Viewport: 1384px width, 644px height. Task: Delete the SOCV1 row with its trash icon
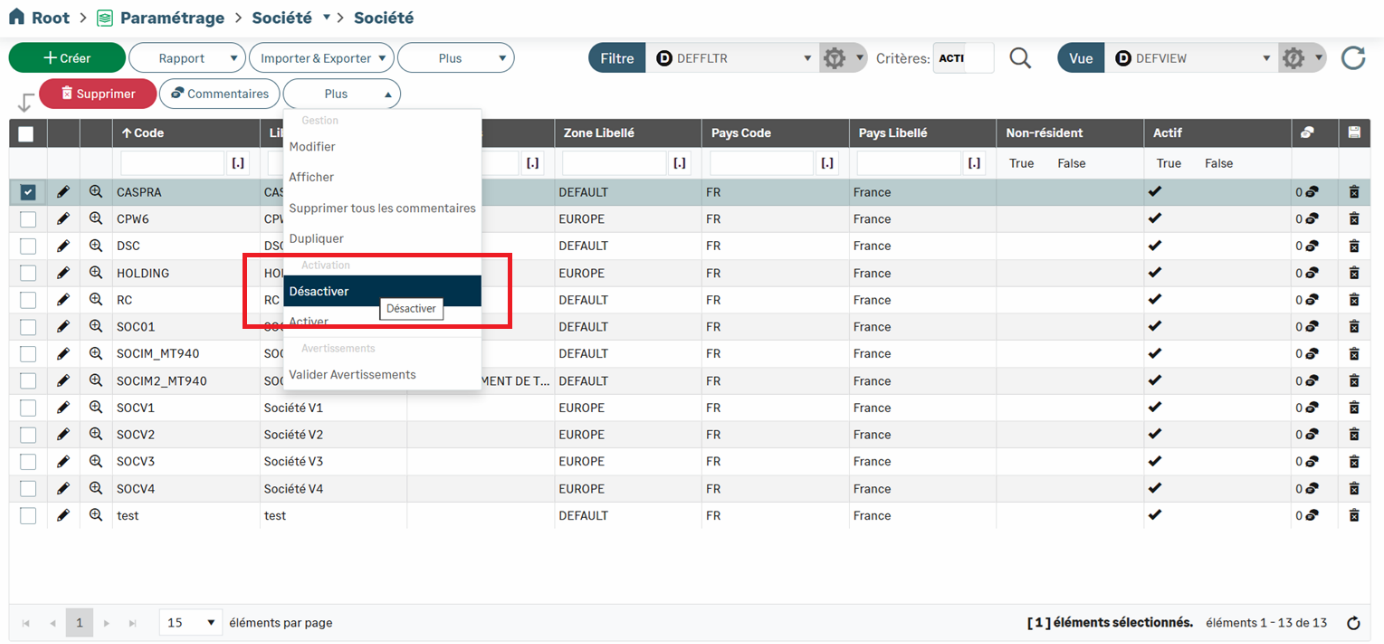1354,408
